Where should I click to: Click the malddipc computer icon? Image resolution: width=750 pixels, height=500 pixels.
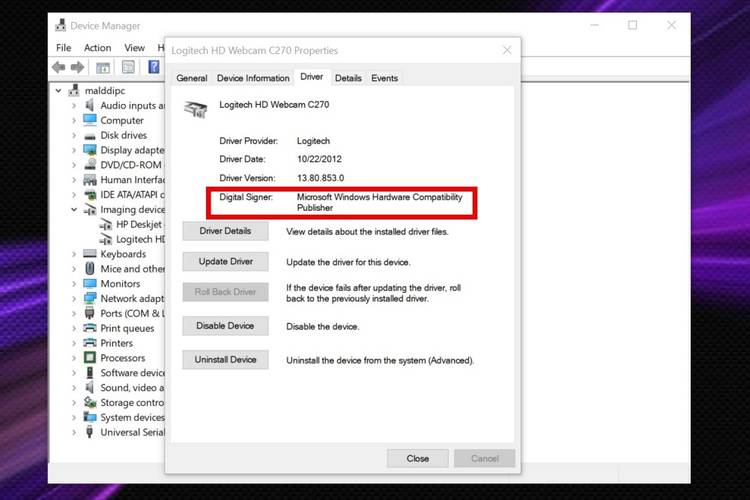point(75,90)
